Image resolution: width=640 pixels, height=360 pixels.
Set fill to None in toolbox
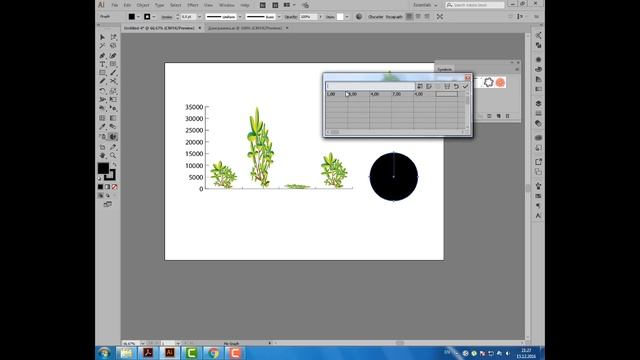(x=115, y=187)
